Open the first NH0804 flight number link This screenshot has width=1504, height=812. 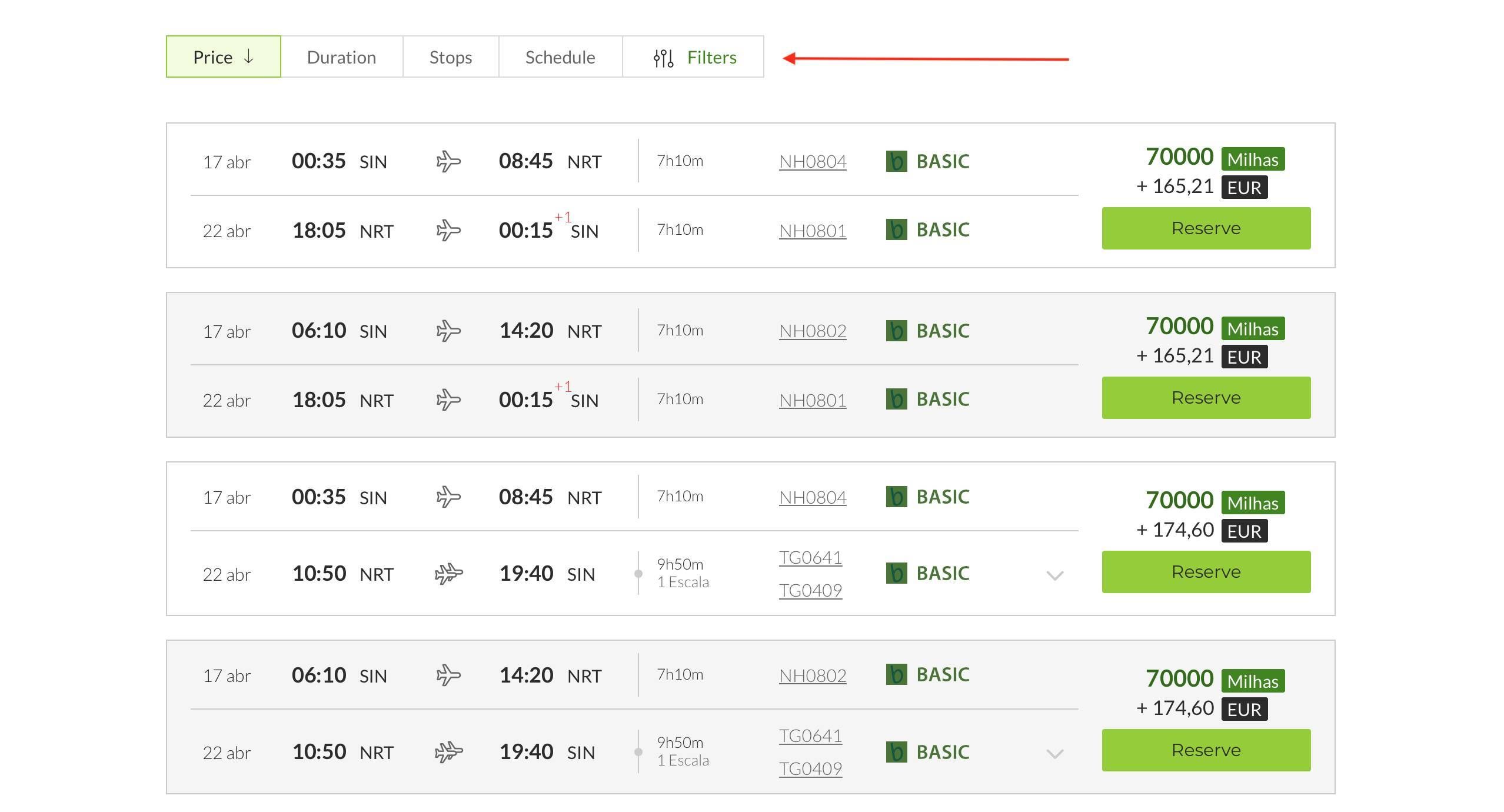click(x=813, y=161)
